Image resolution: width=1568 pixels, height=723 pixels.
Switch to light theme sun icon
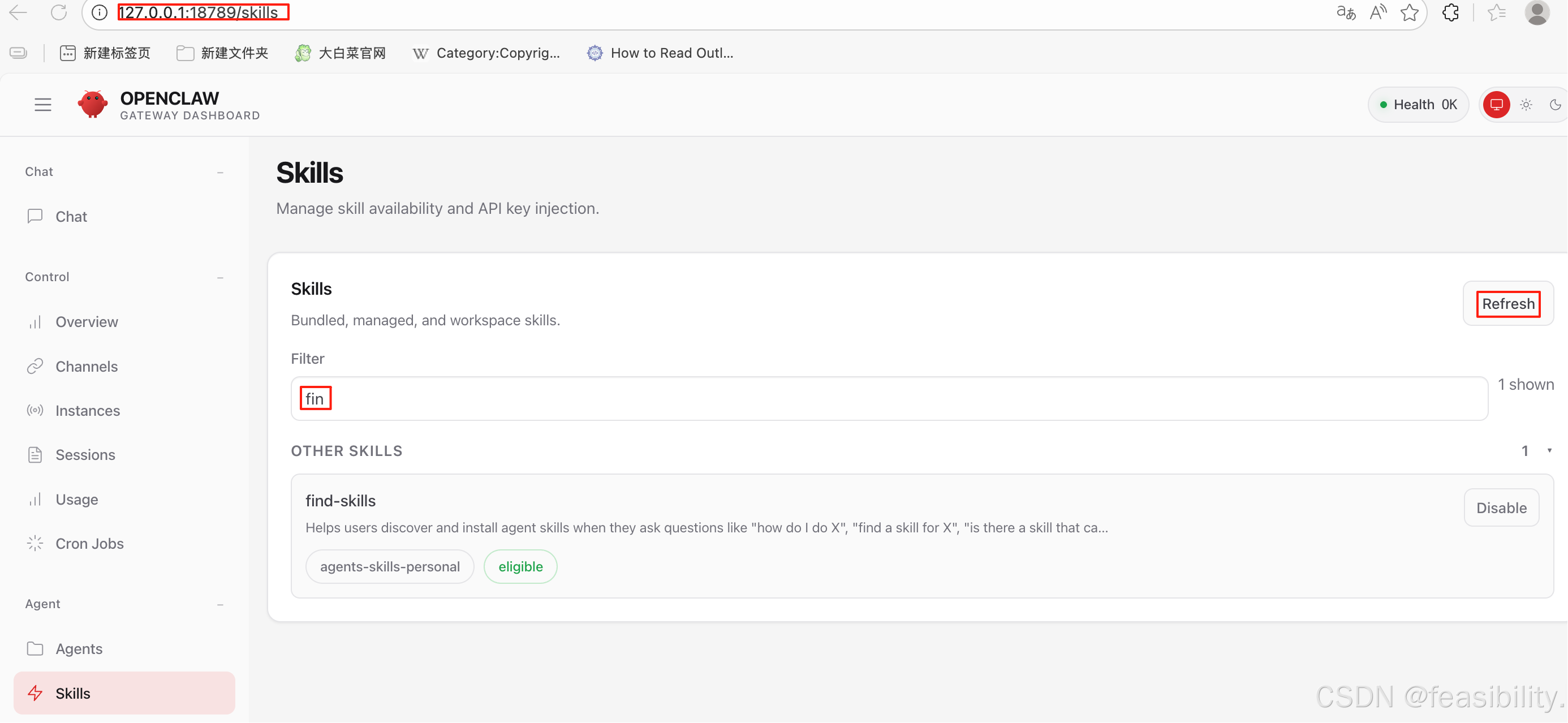[1526, 105]
